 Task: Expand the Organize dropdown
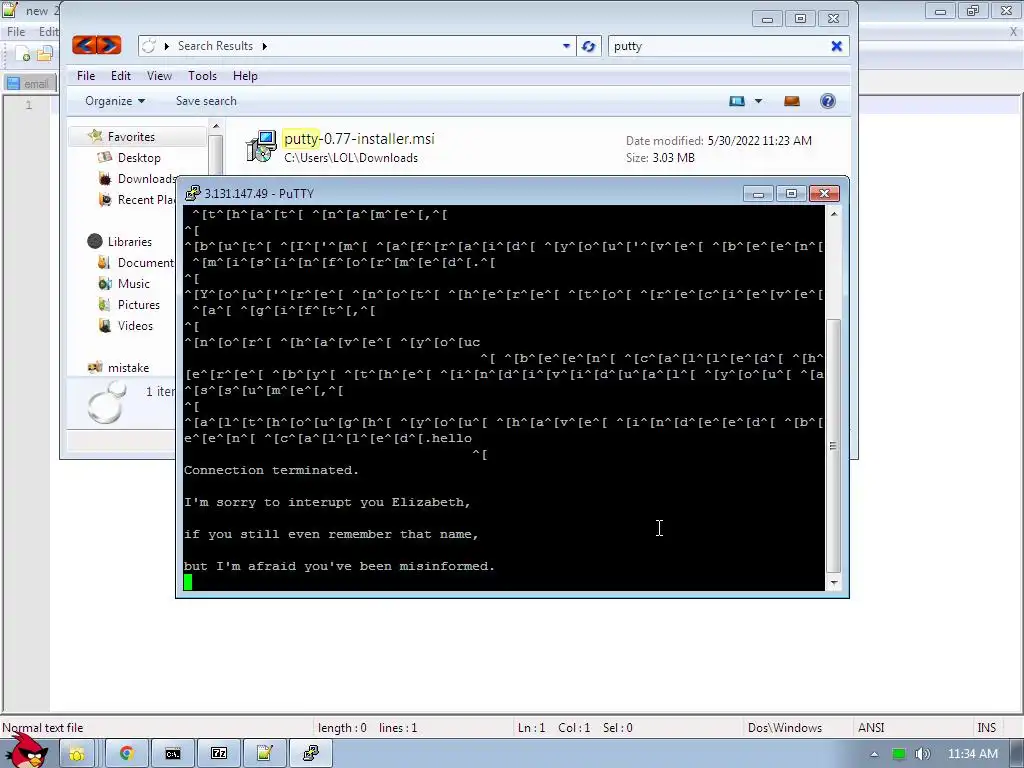click(x=115, y=101)
